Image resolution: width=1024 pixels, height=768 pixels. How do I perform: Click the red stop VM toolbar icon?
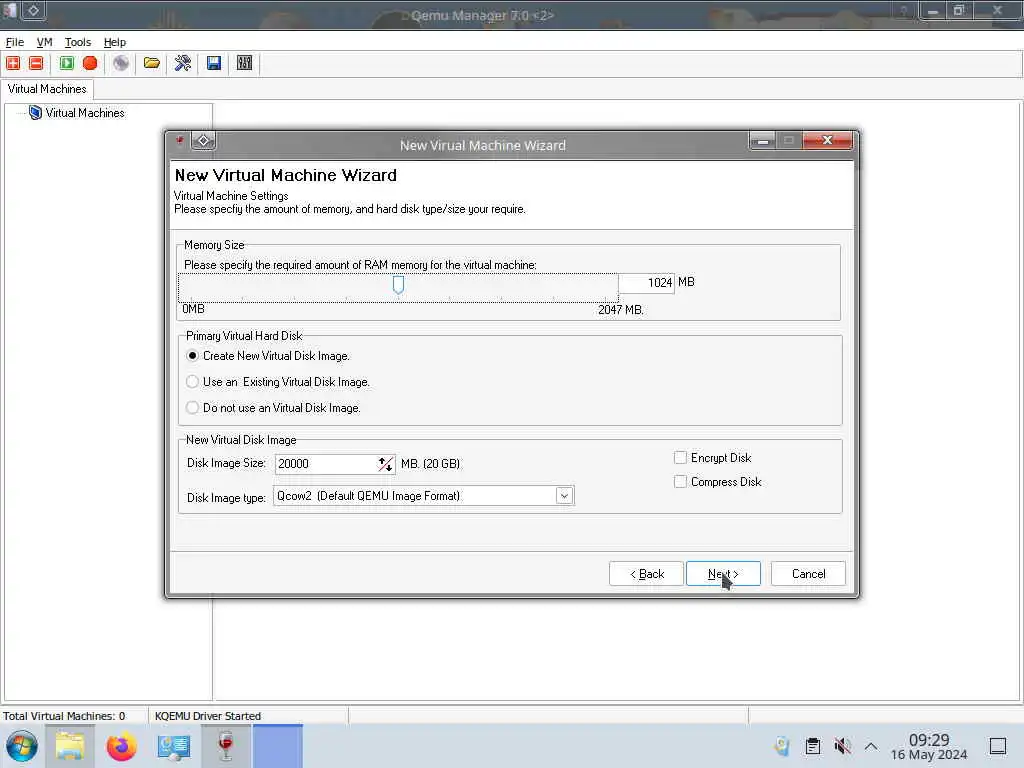[x=90, y=63]
